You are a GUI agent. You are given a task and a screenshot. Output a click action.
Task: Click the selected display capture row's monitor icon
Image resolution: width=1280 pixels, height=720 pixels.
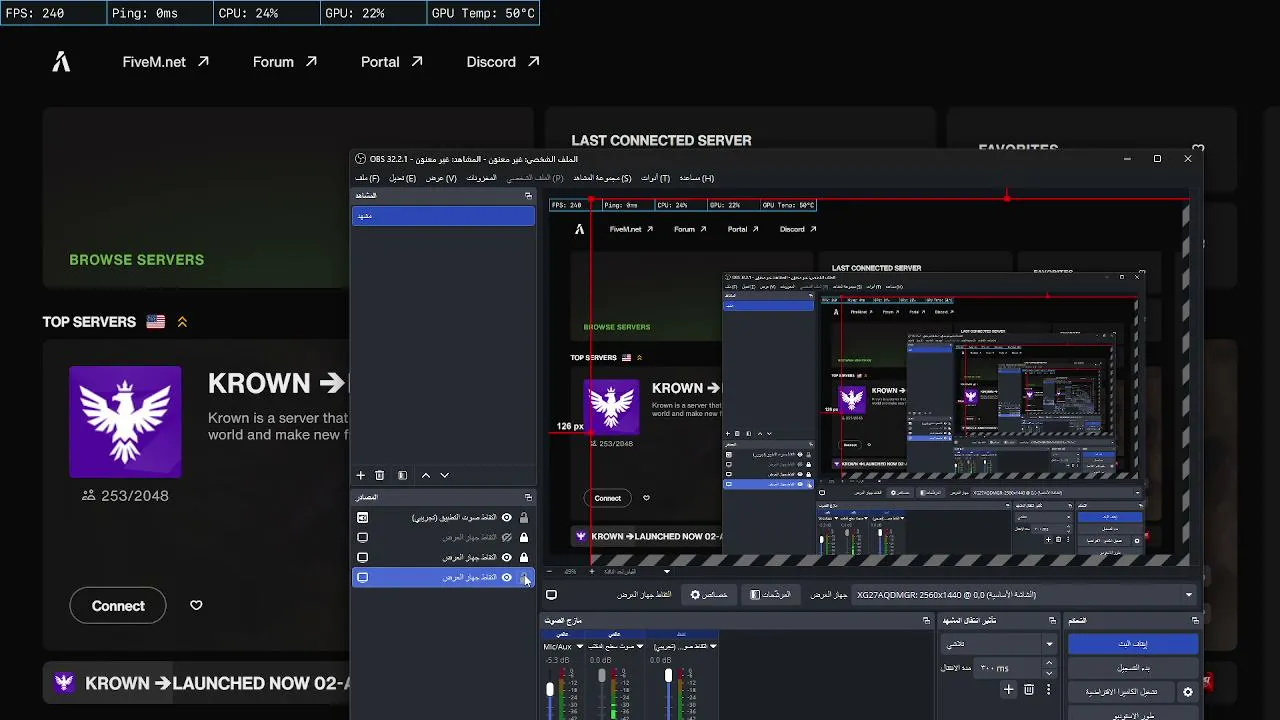(363, 578)
